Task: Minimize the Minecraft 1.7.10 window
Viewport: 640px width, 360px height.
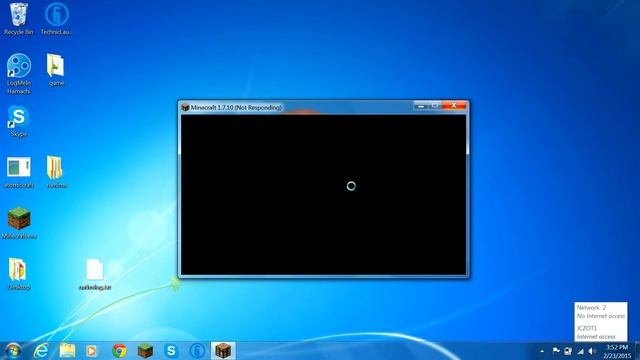Action: click(421, 106)
